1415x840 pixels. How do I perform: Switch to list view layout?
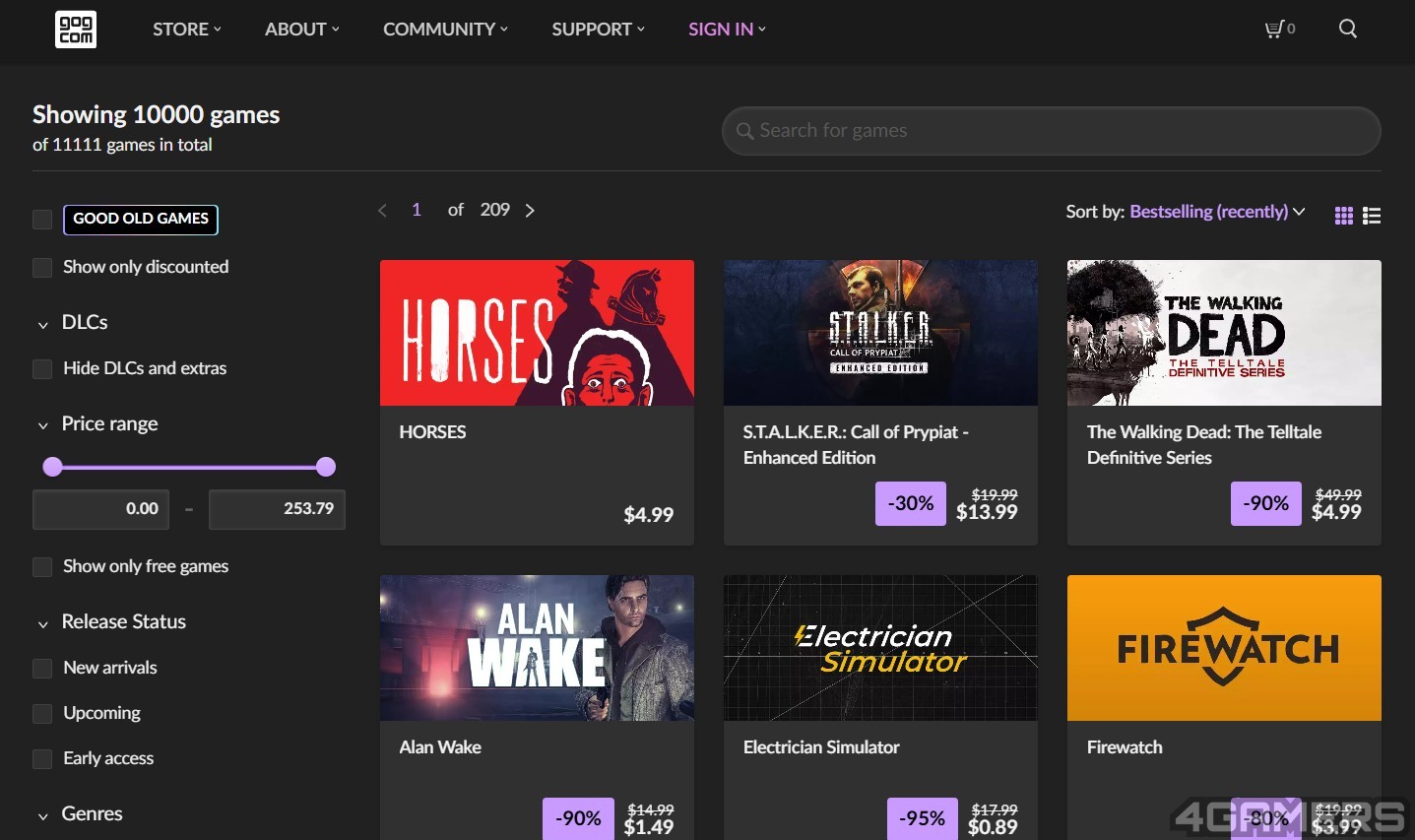pyautogui.click(x=1372, y=216)
